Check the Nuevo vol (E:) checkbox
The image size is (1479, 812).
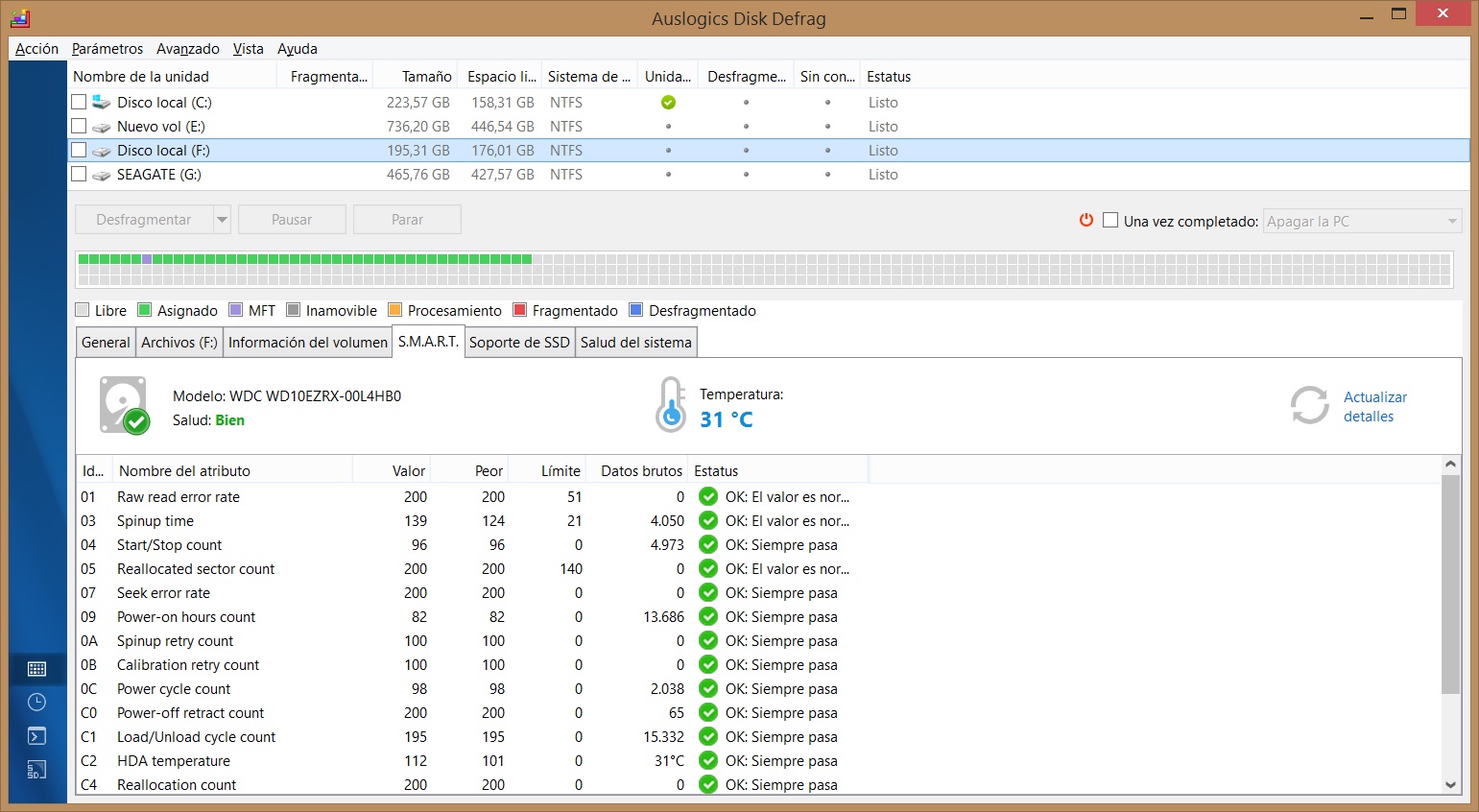pos(79,126)
